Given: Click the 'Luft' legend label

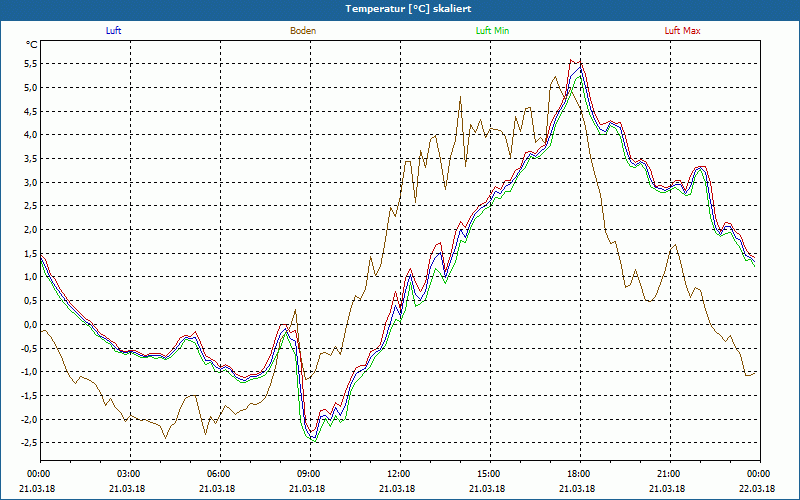Looking at the screenshot, I should 113,31.
